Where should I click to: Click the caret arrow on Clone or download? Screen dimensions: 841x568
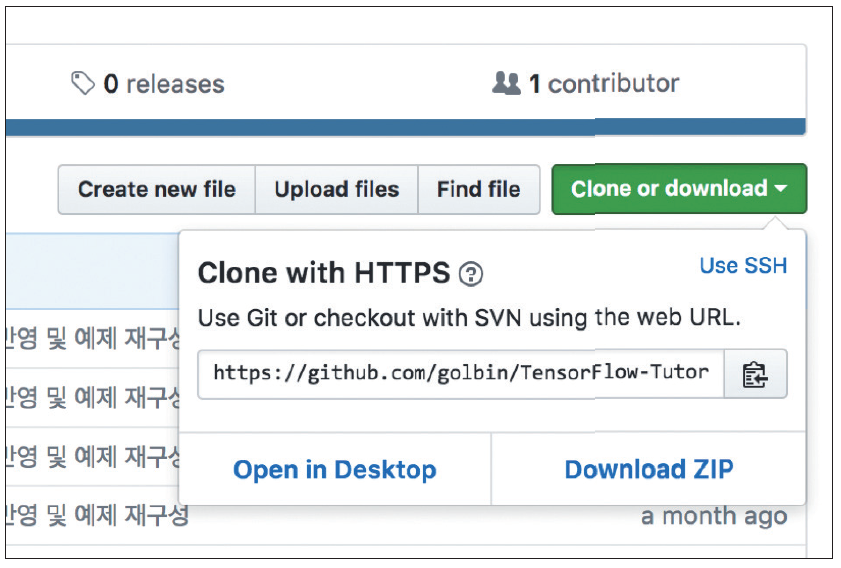click(780, 188)
